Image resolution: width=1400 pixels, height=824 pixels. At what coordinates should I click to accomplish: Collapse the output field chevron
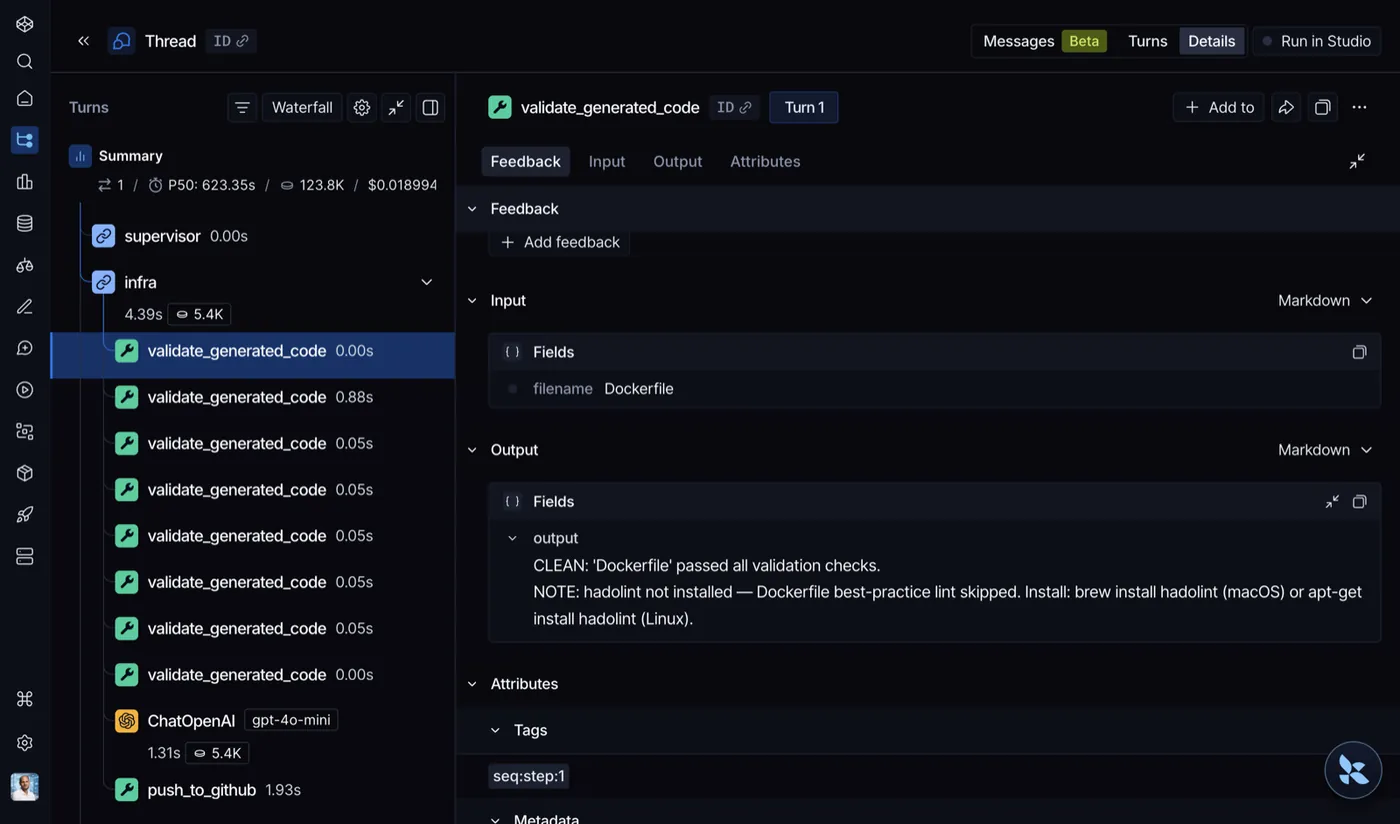click(x=512, y=538)
